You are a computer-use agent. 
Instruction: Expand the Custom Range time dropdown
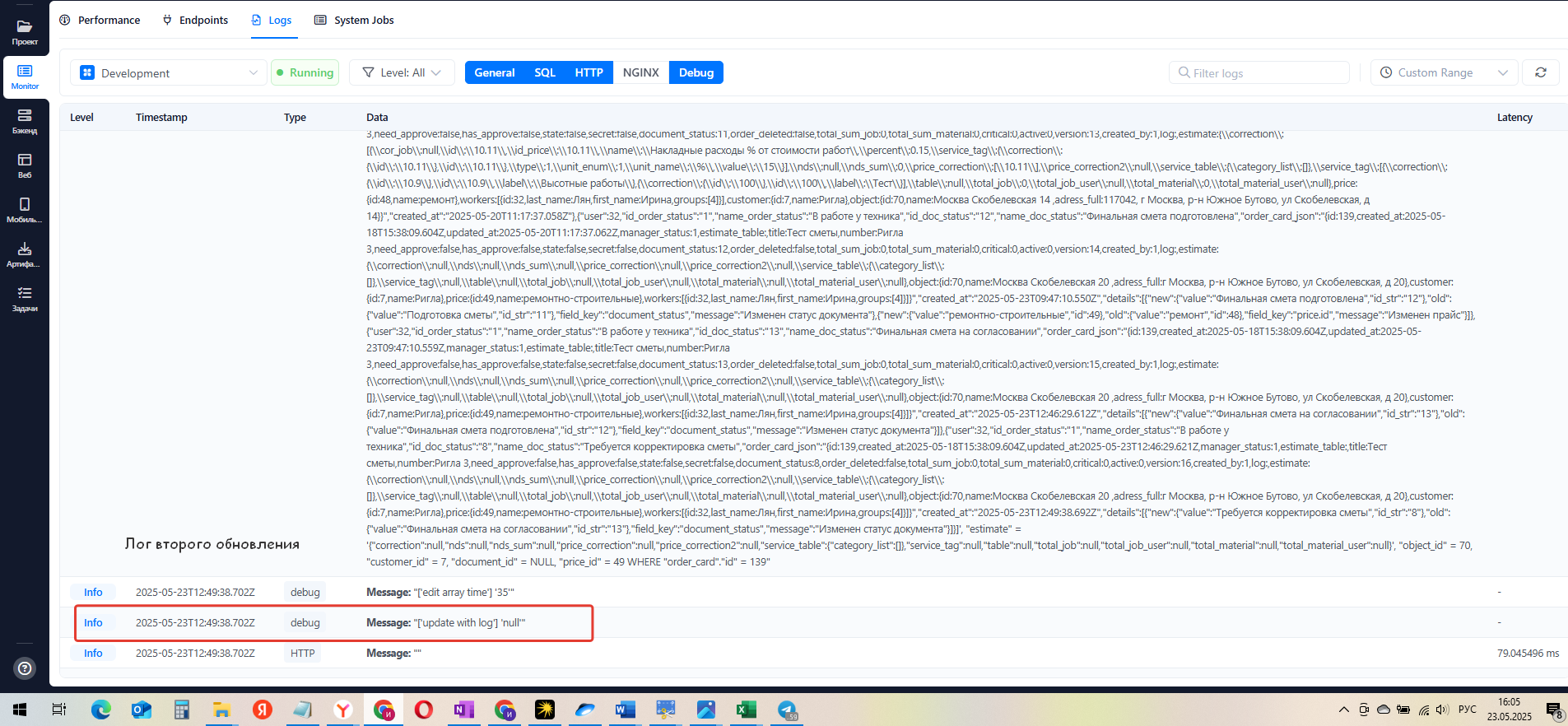tap(1445, 72)
